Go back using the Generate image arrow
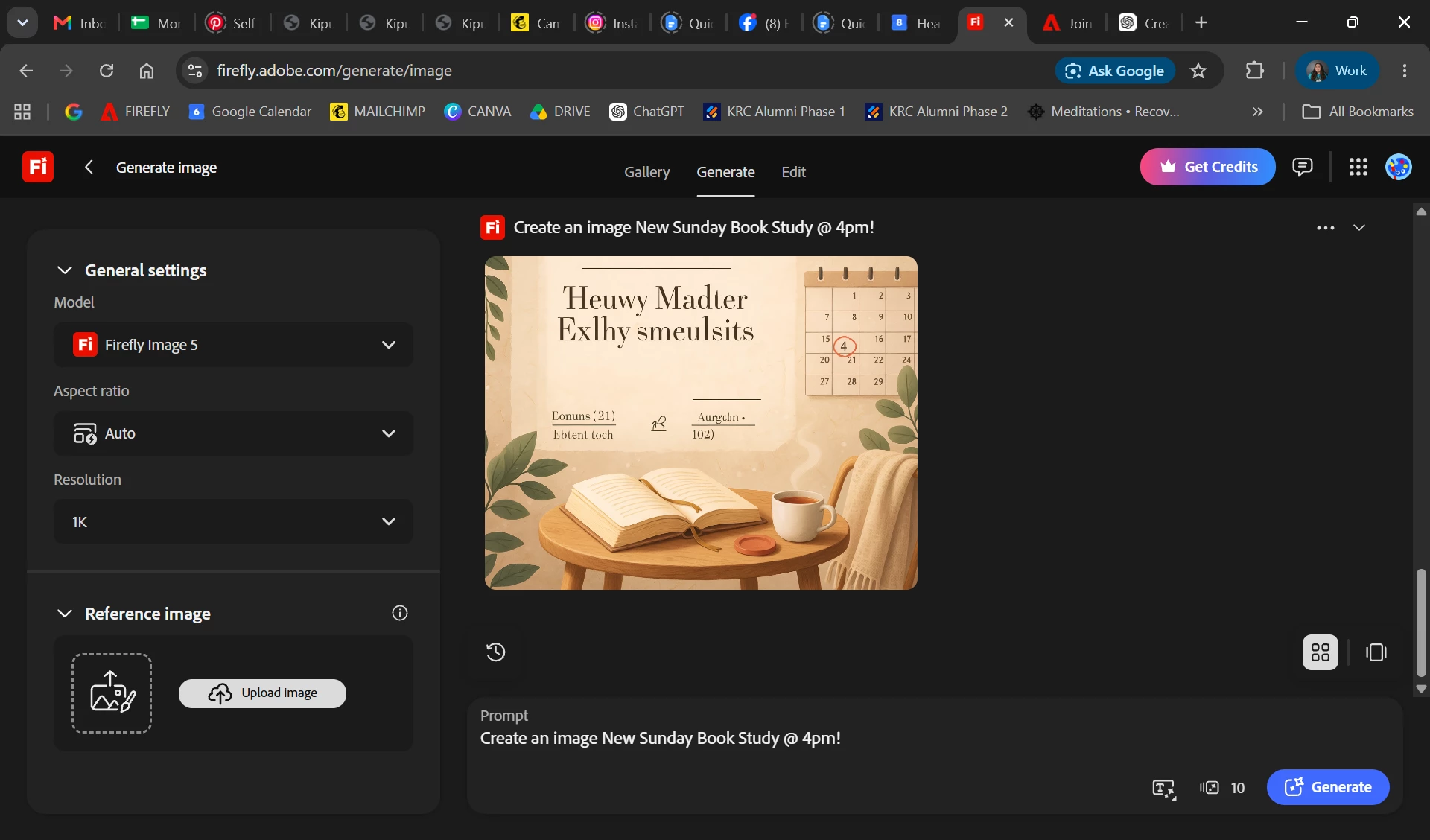Viewport: 1430px width, 840px height. tap(89, 167)
